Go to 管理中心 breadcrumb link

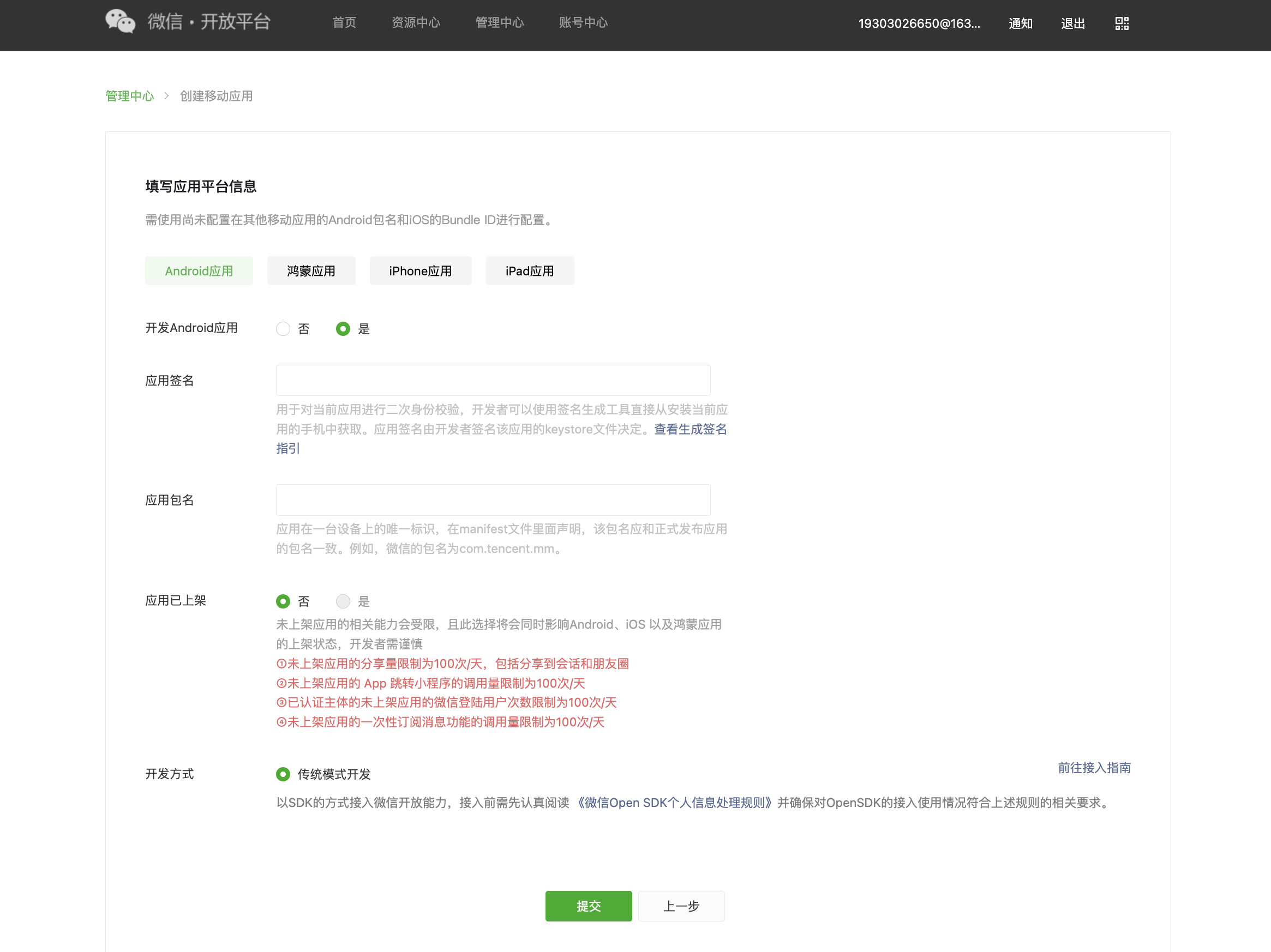[x=130, y=96]
